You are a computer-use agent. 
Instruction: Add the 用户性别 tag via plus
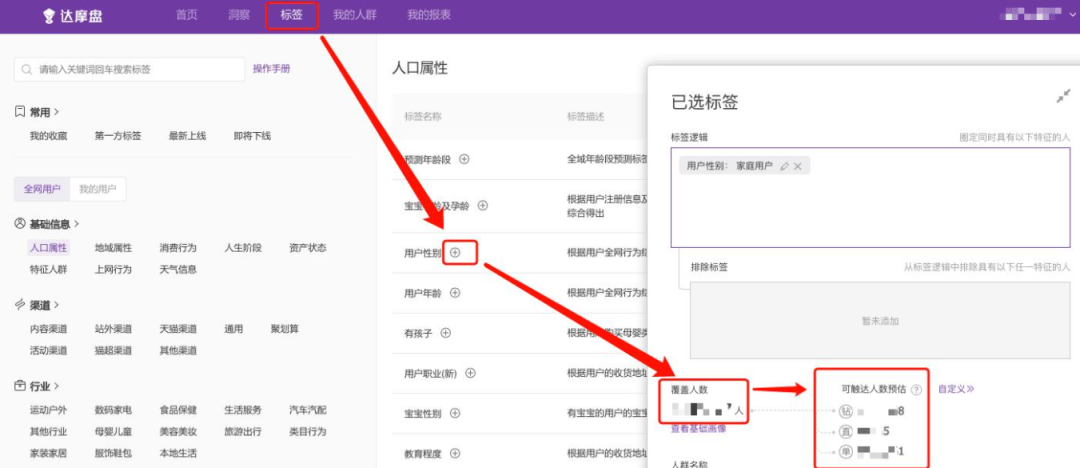click(x=455, y=253)
